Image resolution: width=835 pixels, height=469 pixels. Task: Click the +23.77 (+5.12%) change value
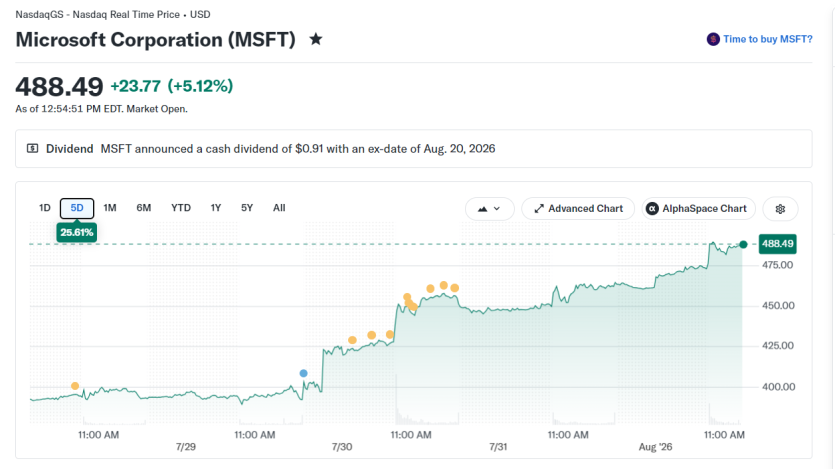point(171,86)
